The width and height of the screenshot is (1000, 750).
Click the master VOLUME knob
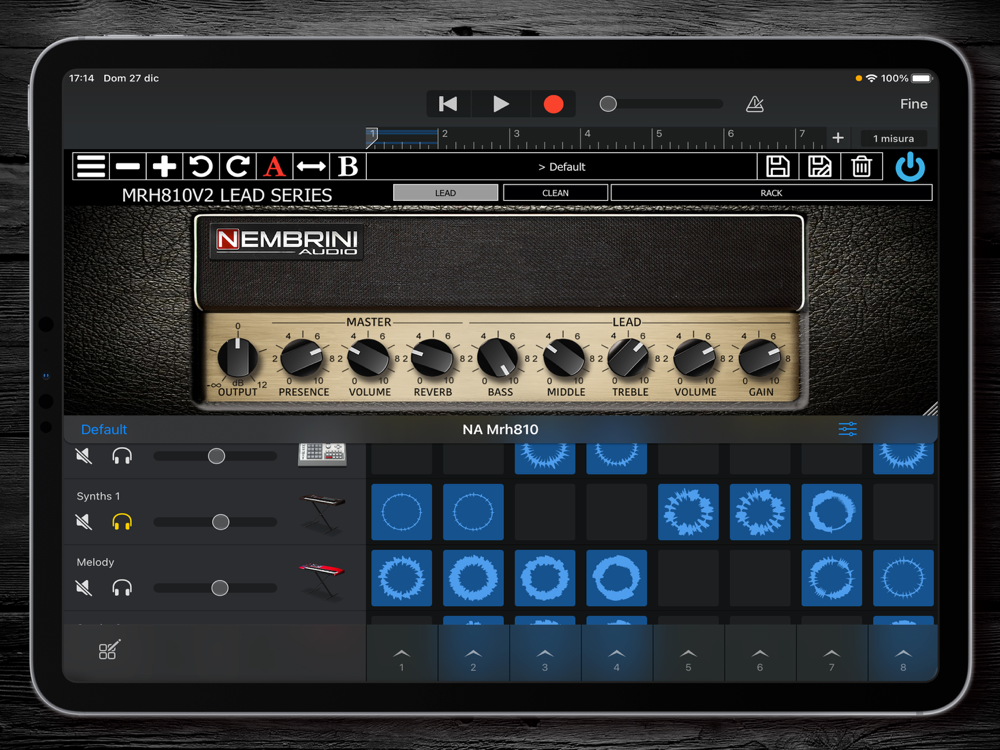pyautogui.click(x=368, y=358)
